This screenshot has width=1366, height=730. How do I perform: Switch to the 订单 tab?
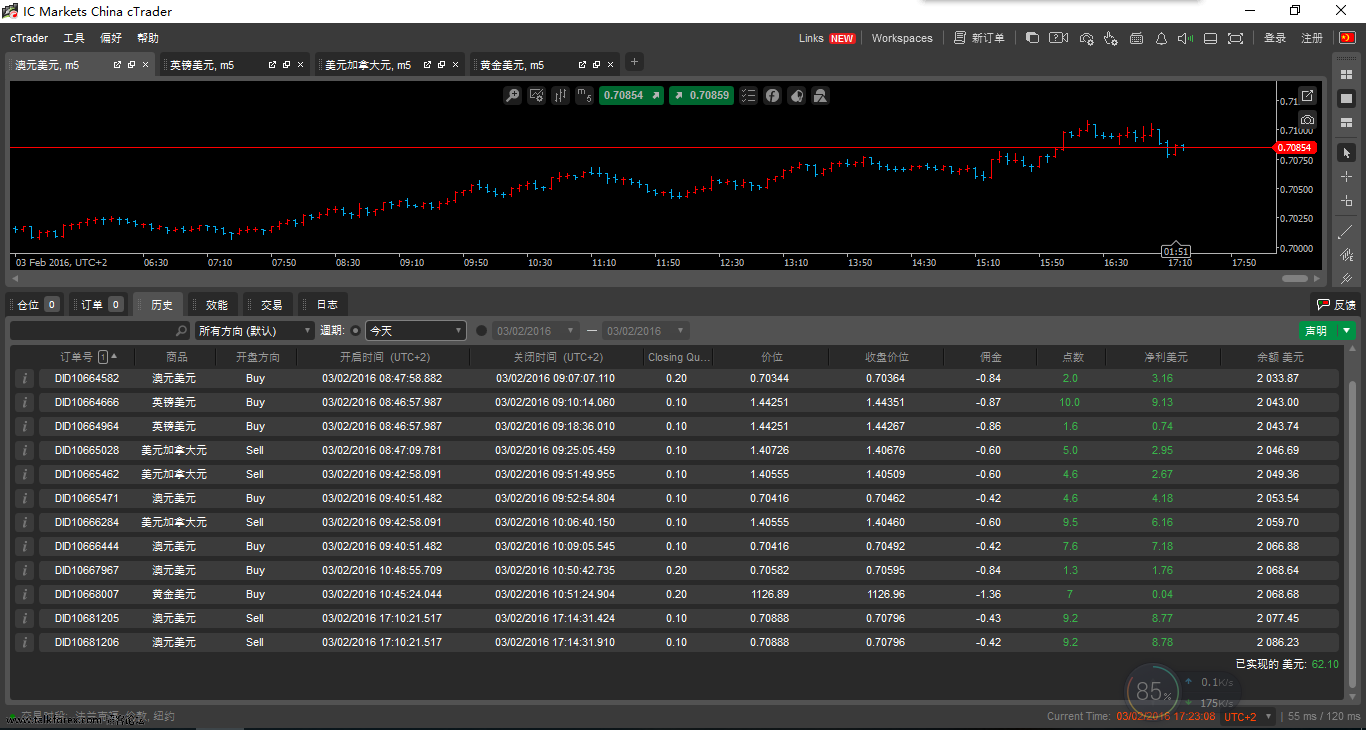98,305
